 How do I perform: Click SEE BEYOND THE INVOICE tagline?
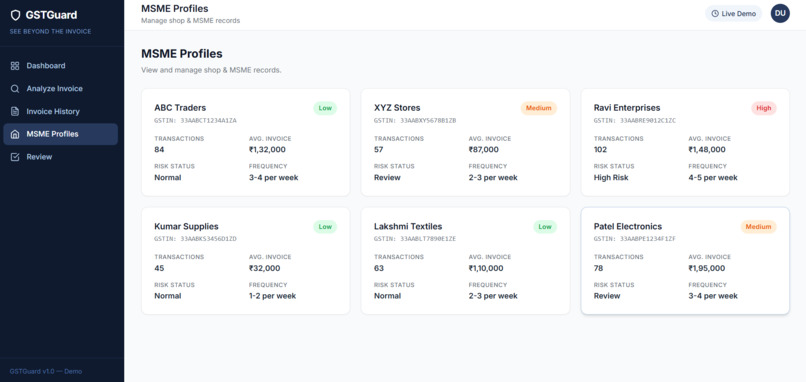50,31
